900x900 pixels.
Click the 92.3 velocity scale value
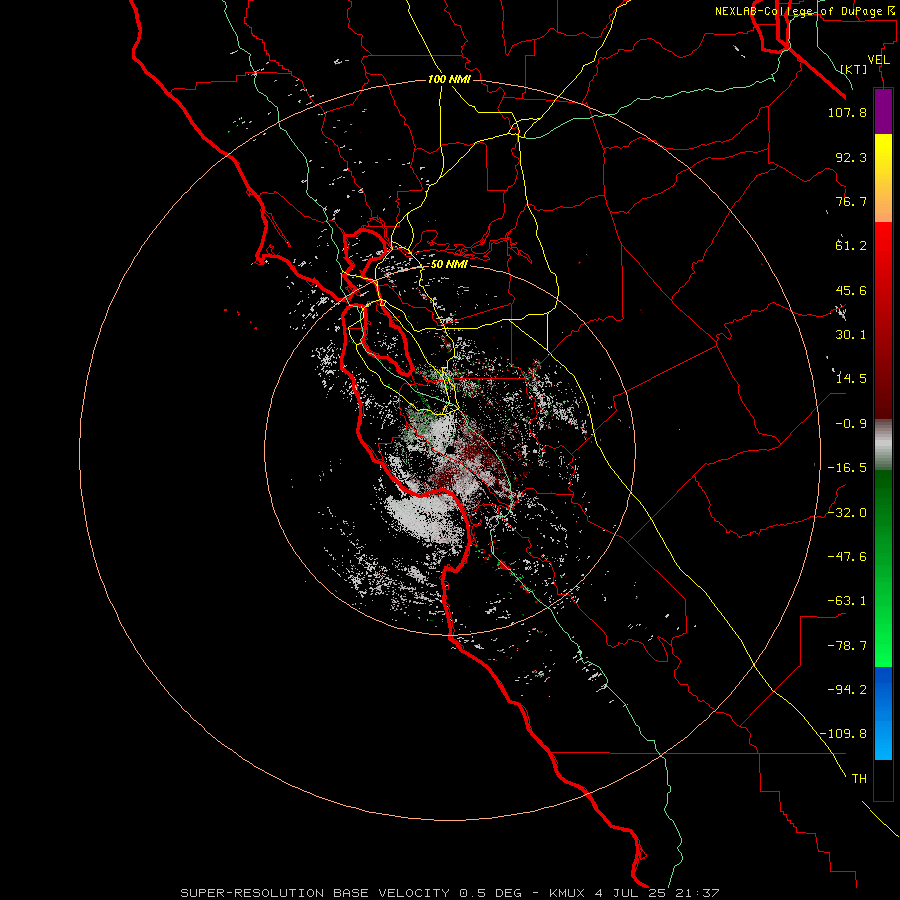click(x=851, y=157)
